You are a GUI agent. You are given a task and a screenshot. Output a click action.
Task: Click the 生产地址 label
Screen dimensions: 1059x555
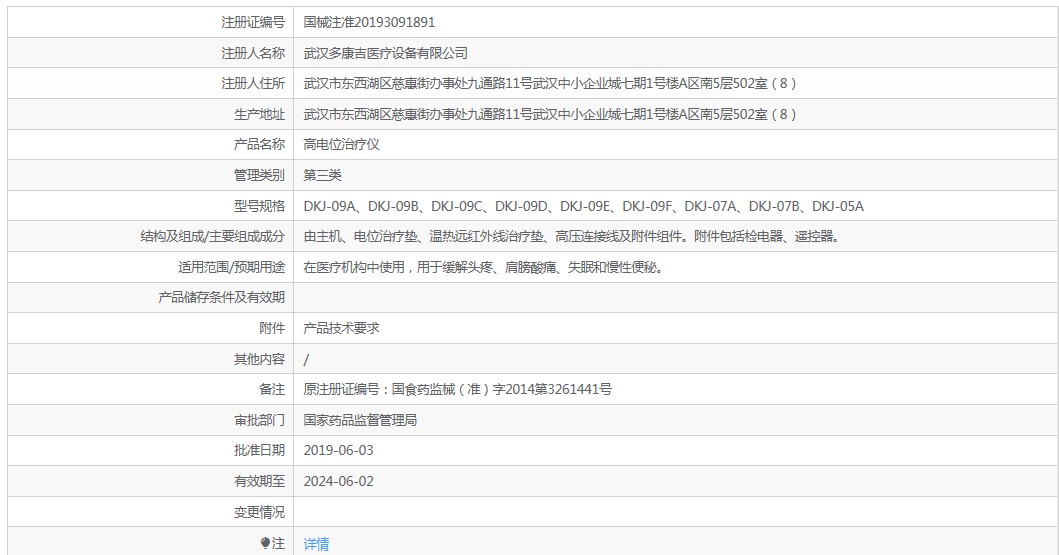click(259, 115)
